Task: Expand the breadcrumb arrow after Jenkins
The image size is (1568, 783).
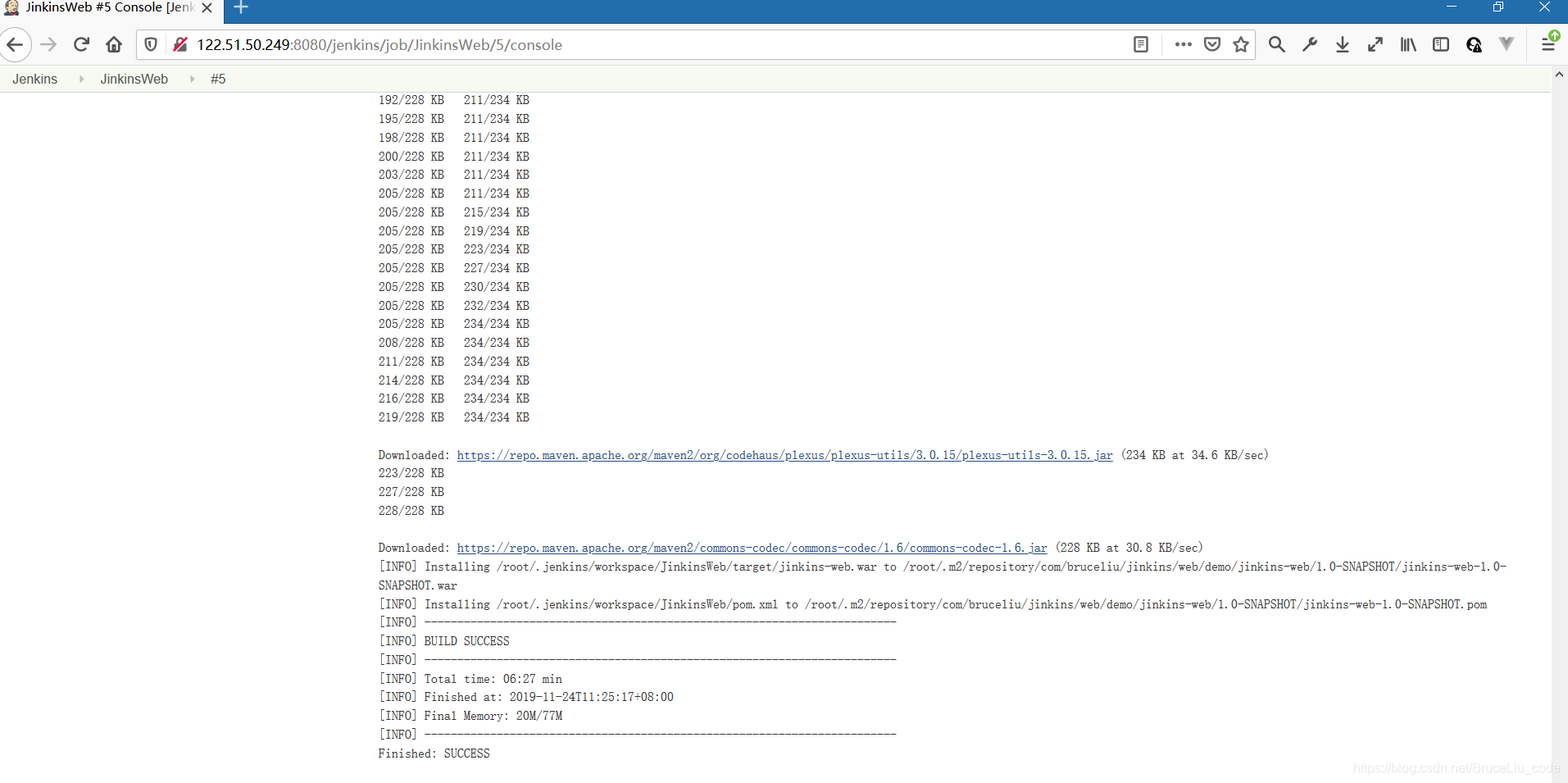Action: (81, 79)
